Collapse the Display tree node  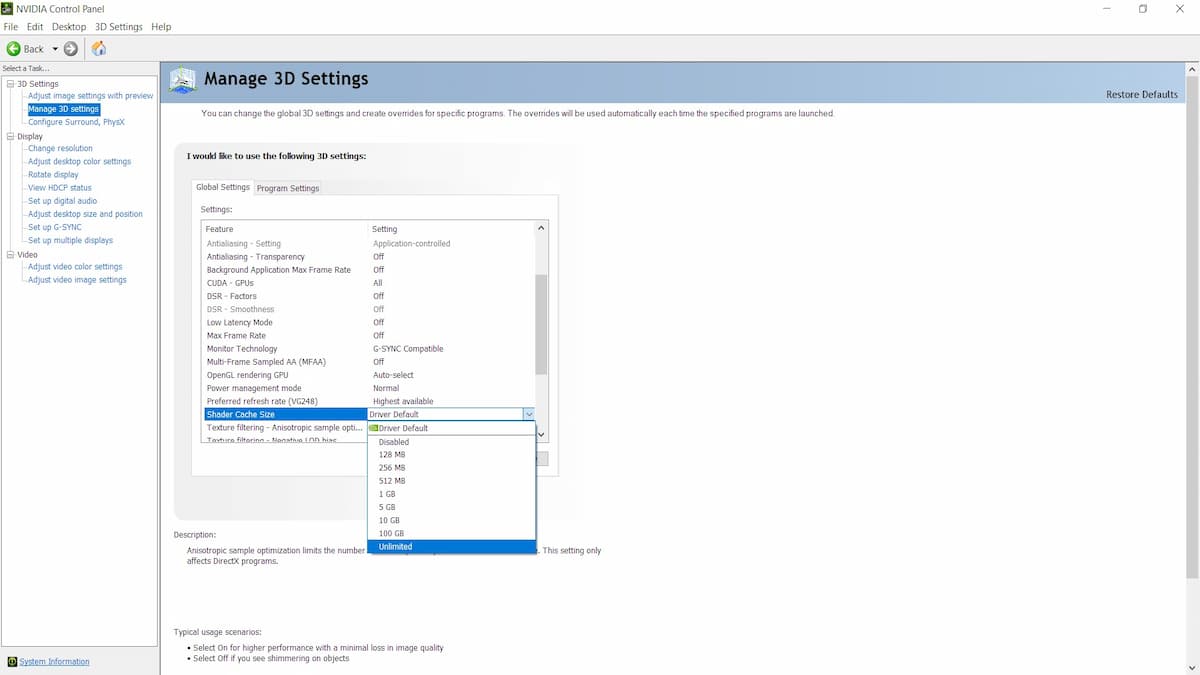coord(10,136)
